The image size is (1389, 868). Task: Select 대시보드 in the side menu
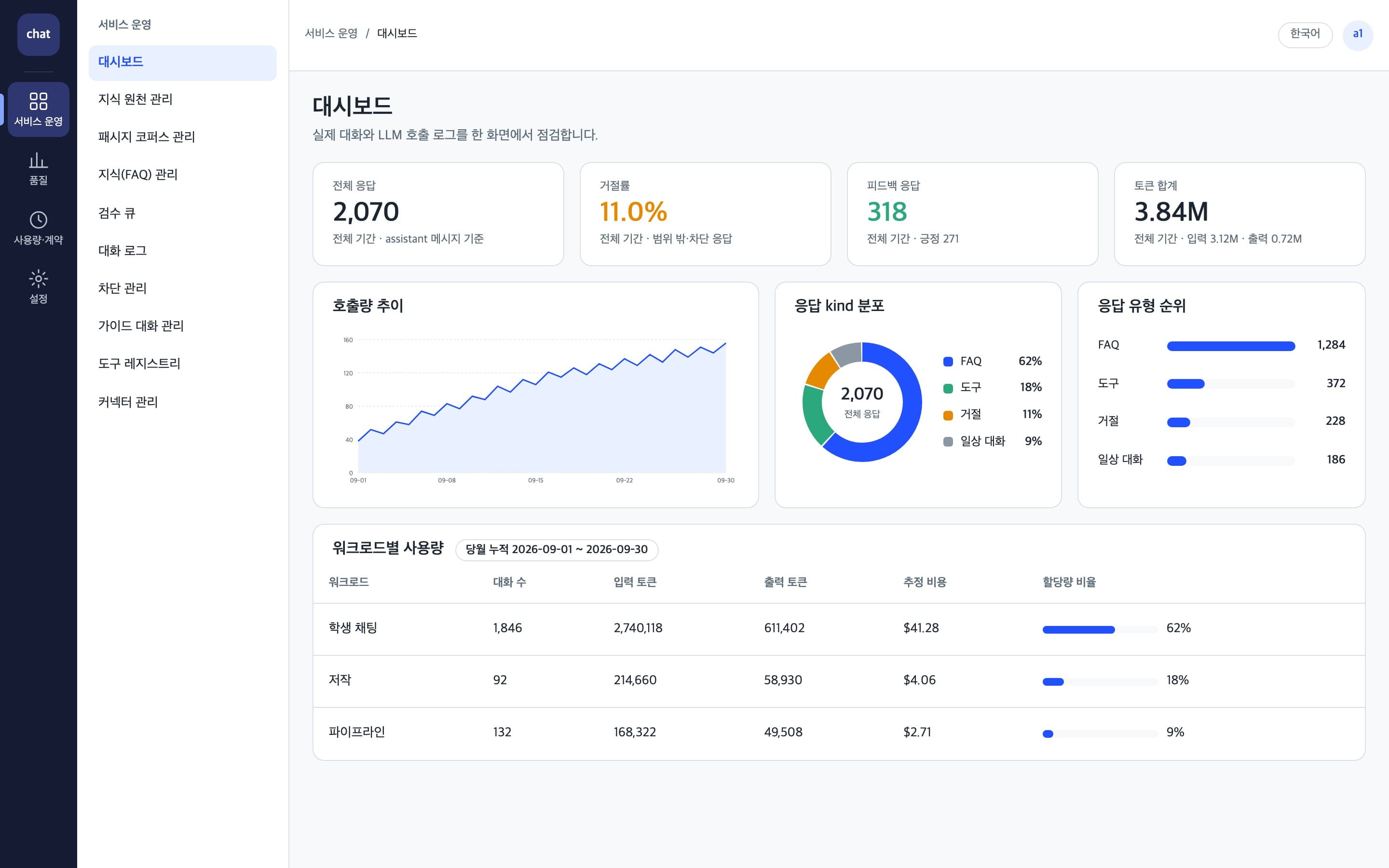tap(182, 63)
